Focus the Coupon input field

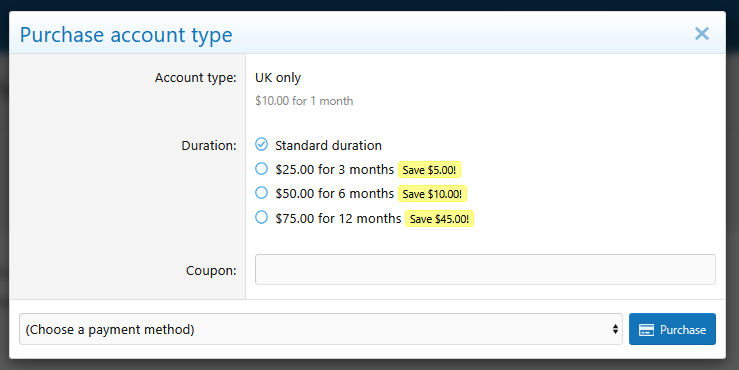pyautogui.click(x=485, y=270)
